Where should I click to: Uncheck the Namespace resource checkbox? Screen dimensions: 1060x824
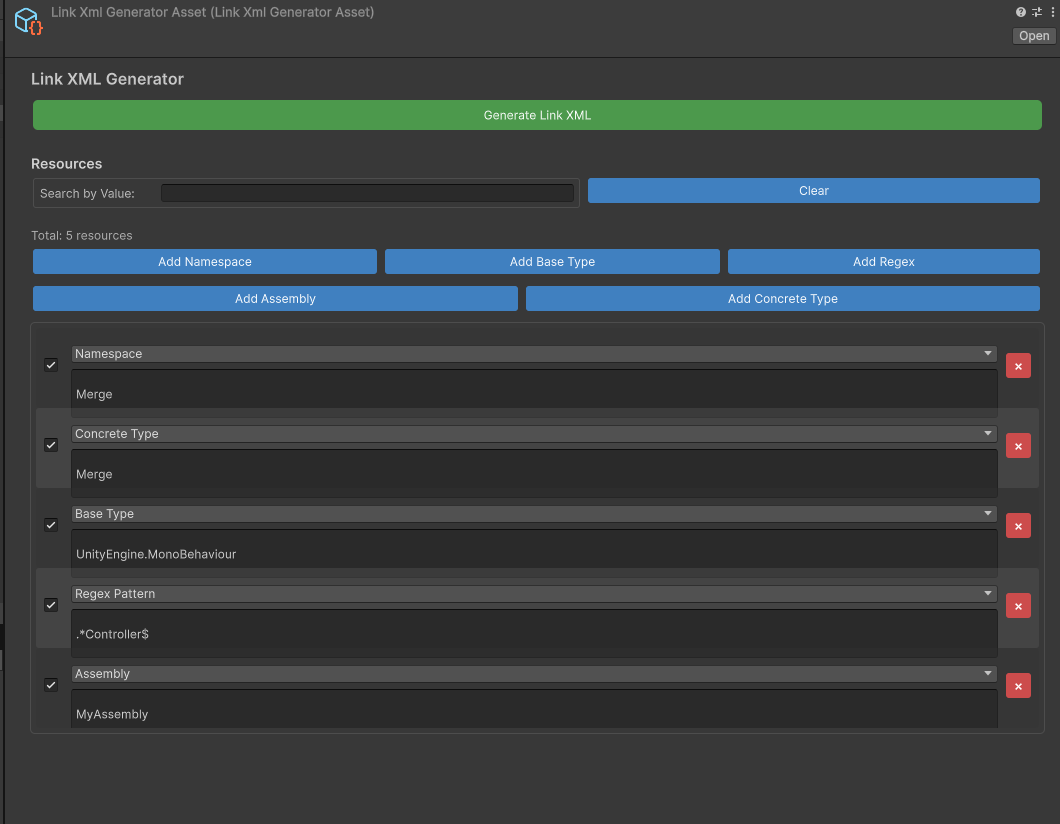pyautogui.click(x=51, y=365)
